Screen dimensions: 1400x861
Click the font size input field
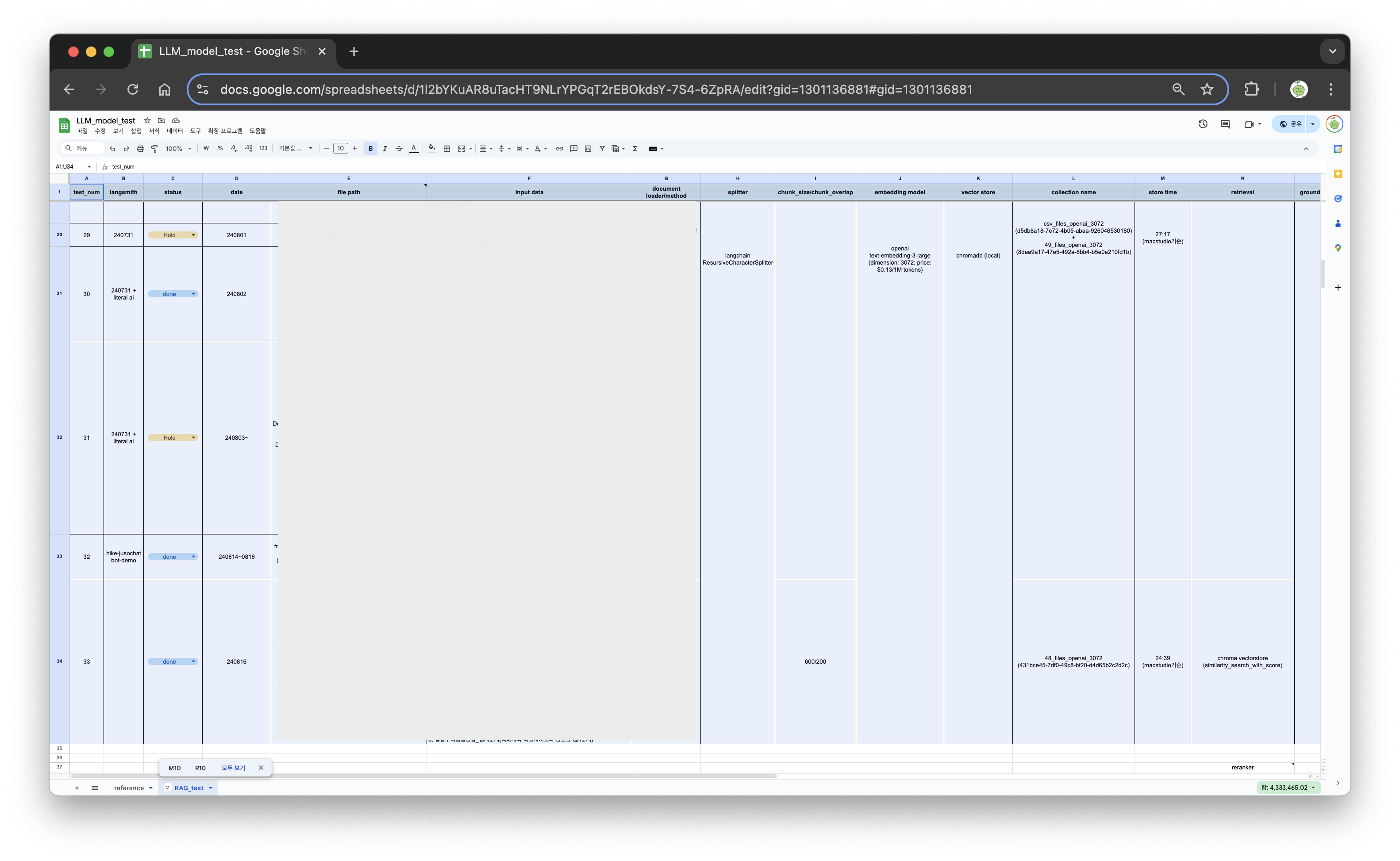coord(340,149)
